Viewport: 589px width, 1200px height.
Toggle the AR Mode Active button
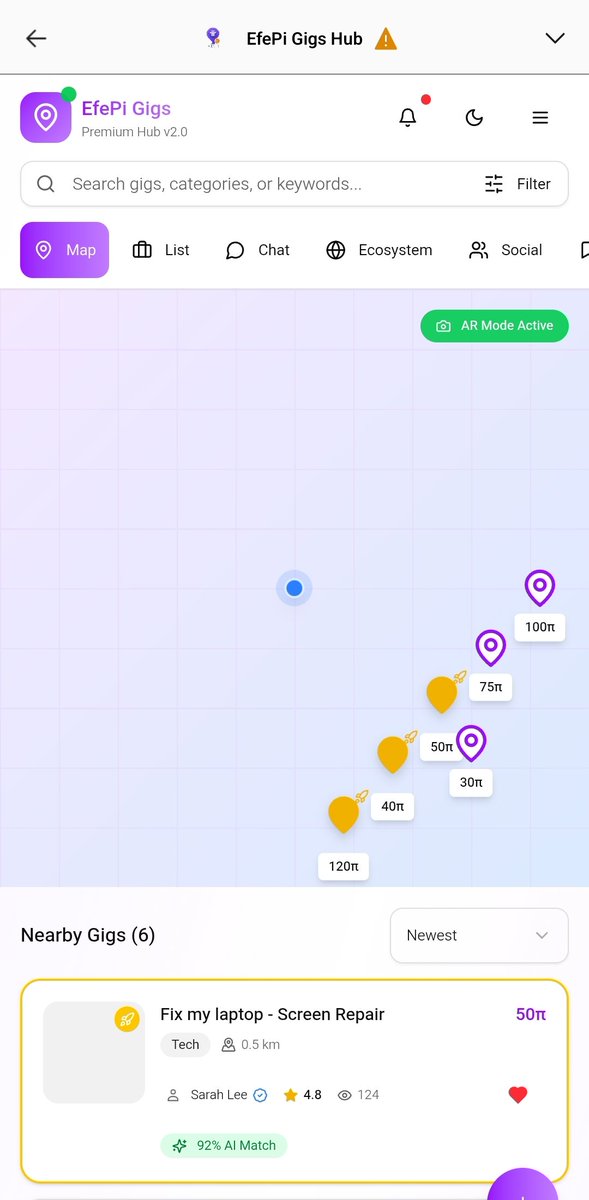click(x=494, y=326)
